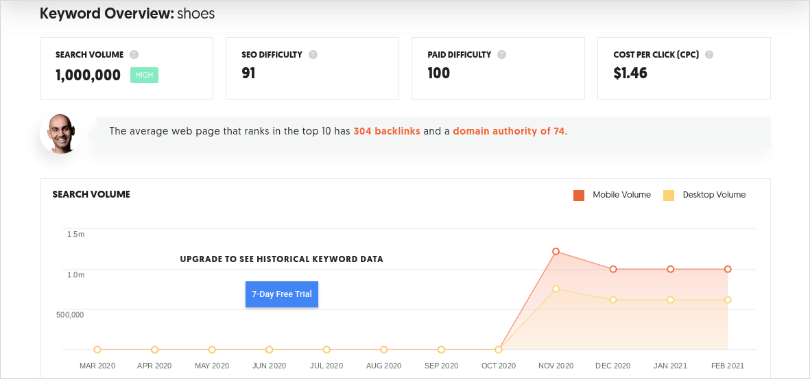
Task: Open the domain authority of 74 link
Action: 508,131
